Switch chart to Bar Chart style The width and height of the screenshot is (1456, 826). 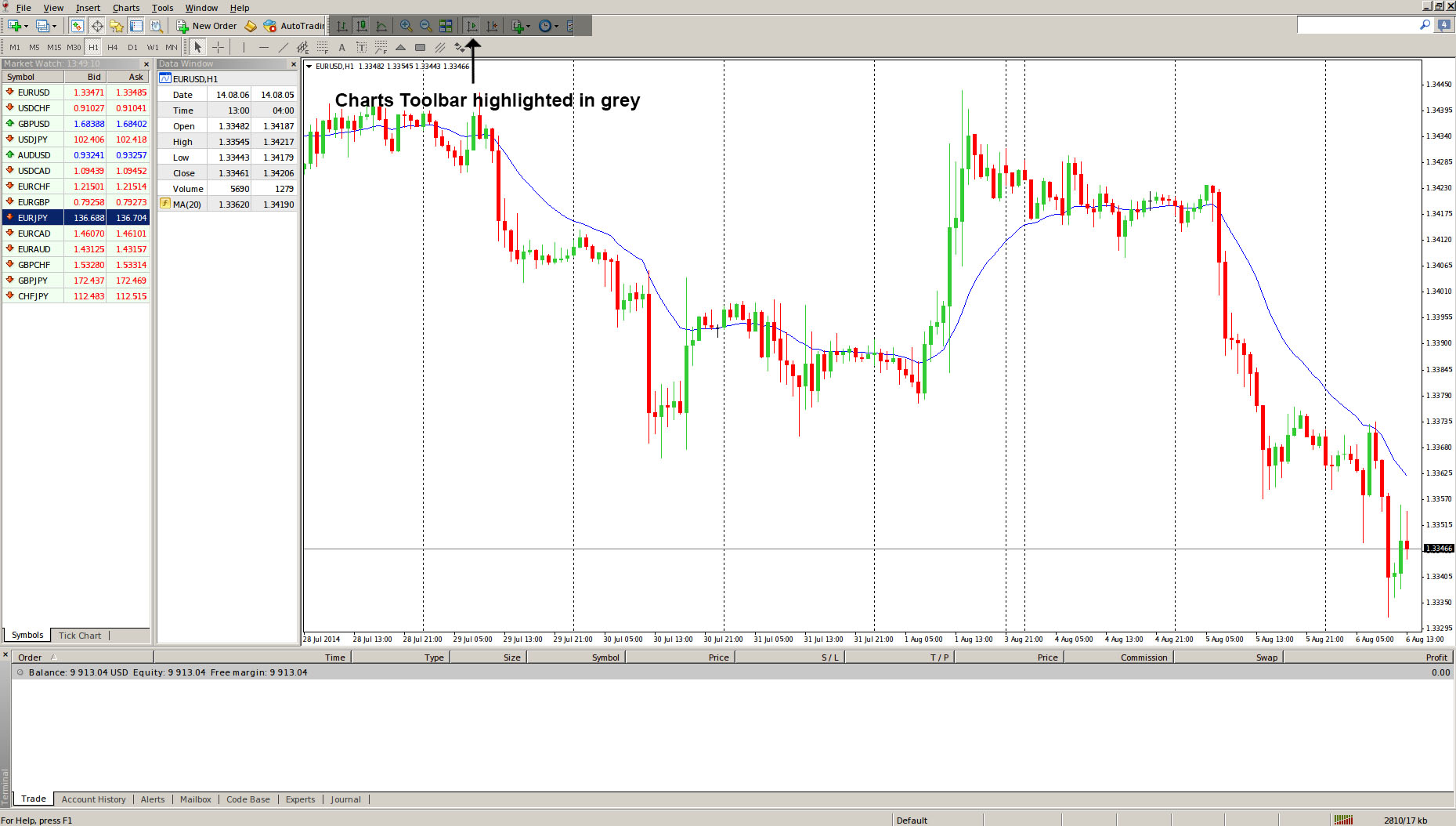click(342, 26)
